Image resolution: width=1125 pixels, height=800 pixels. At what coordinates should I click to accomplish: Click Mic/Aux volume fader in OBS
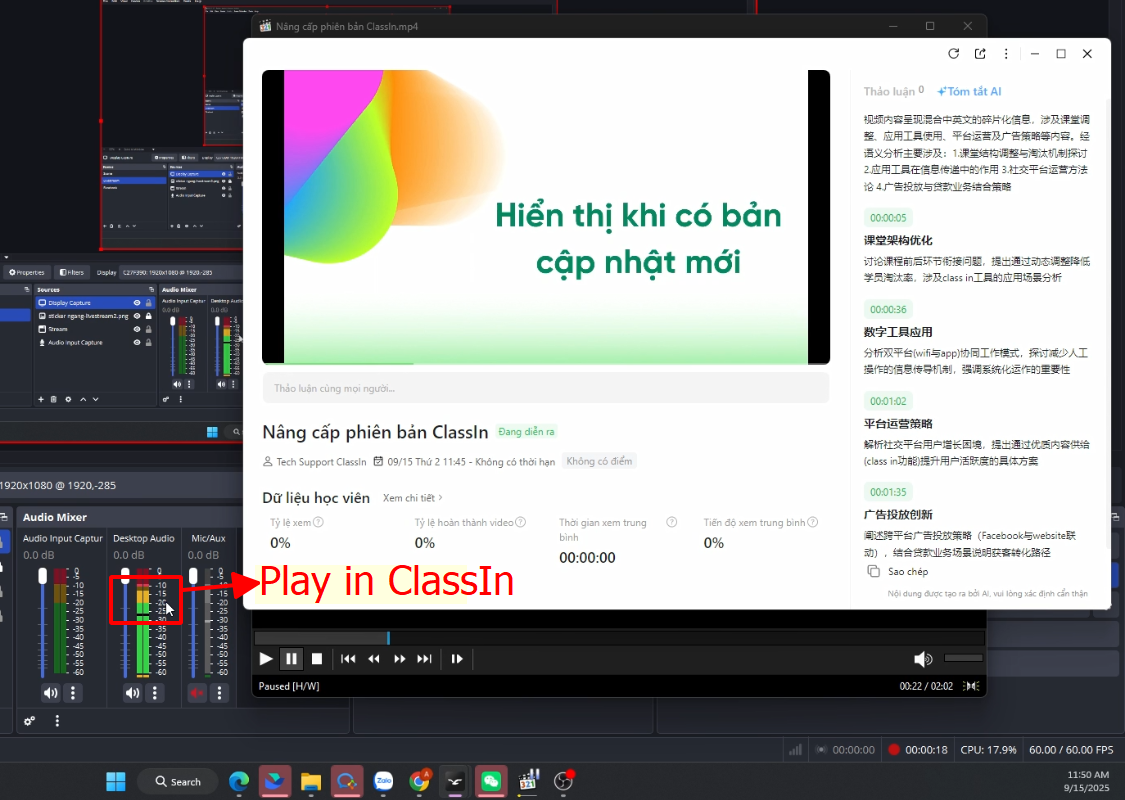click(x=193, y=575)
